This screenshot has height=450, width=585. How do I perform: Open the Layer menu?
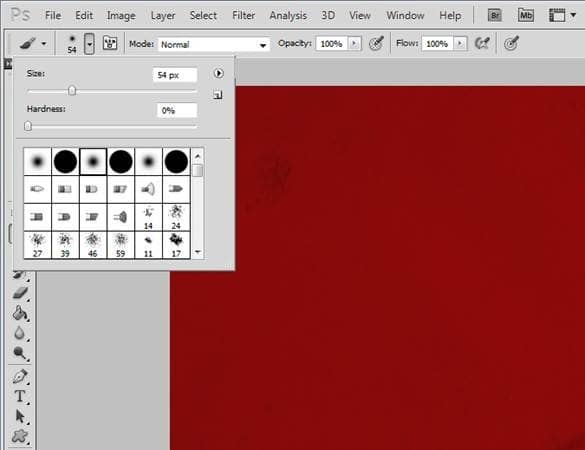click(163, 16)
